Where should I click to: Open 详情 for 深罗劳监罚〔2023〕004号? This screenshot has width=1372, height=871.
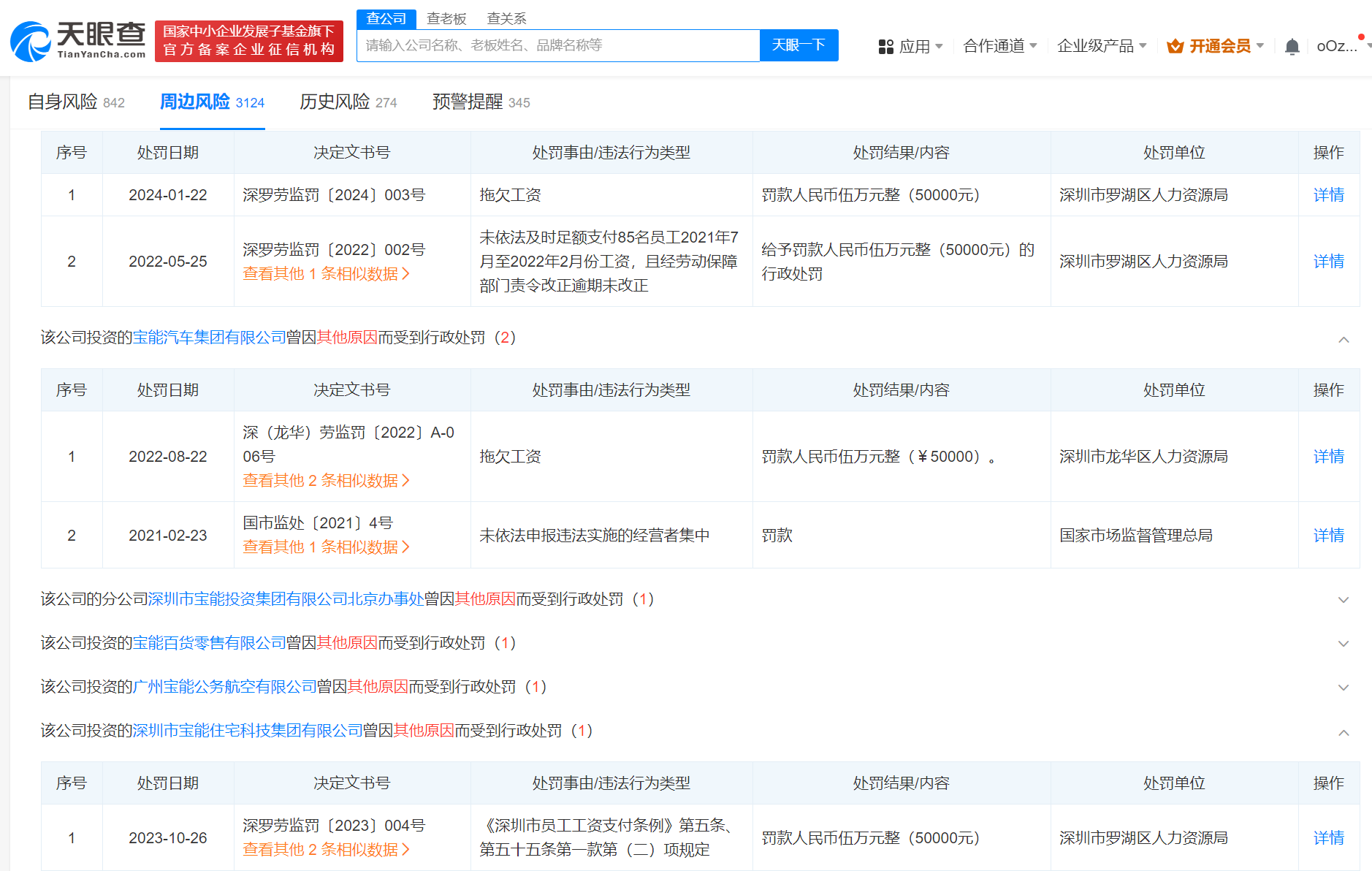1328,838
